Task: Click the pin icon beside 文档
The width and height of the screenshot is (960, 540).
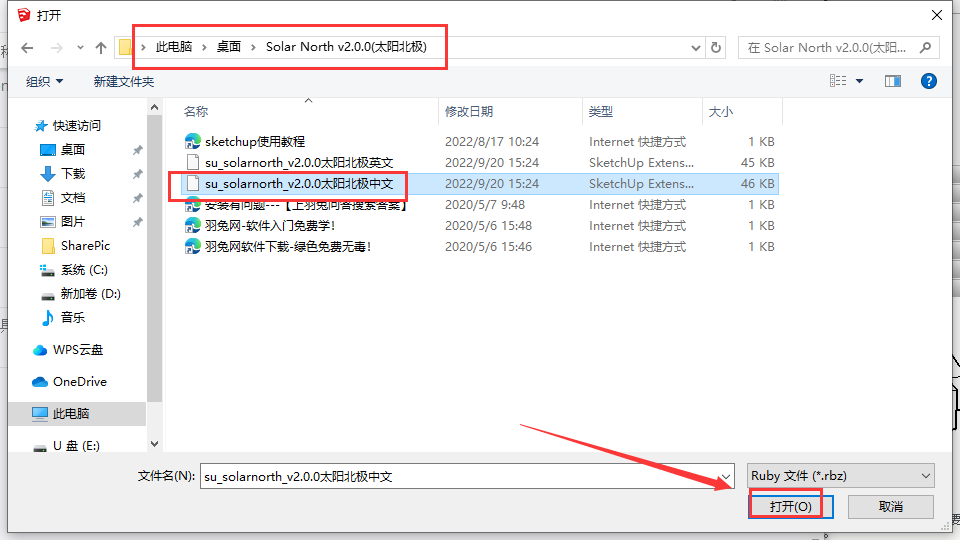Action: (x=138, y=198)
